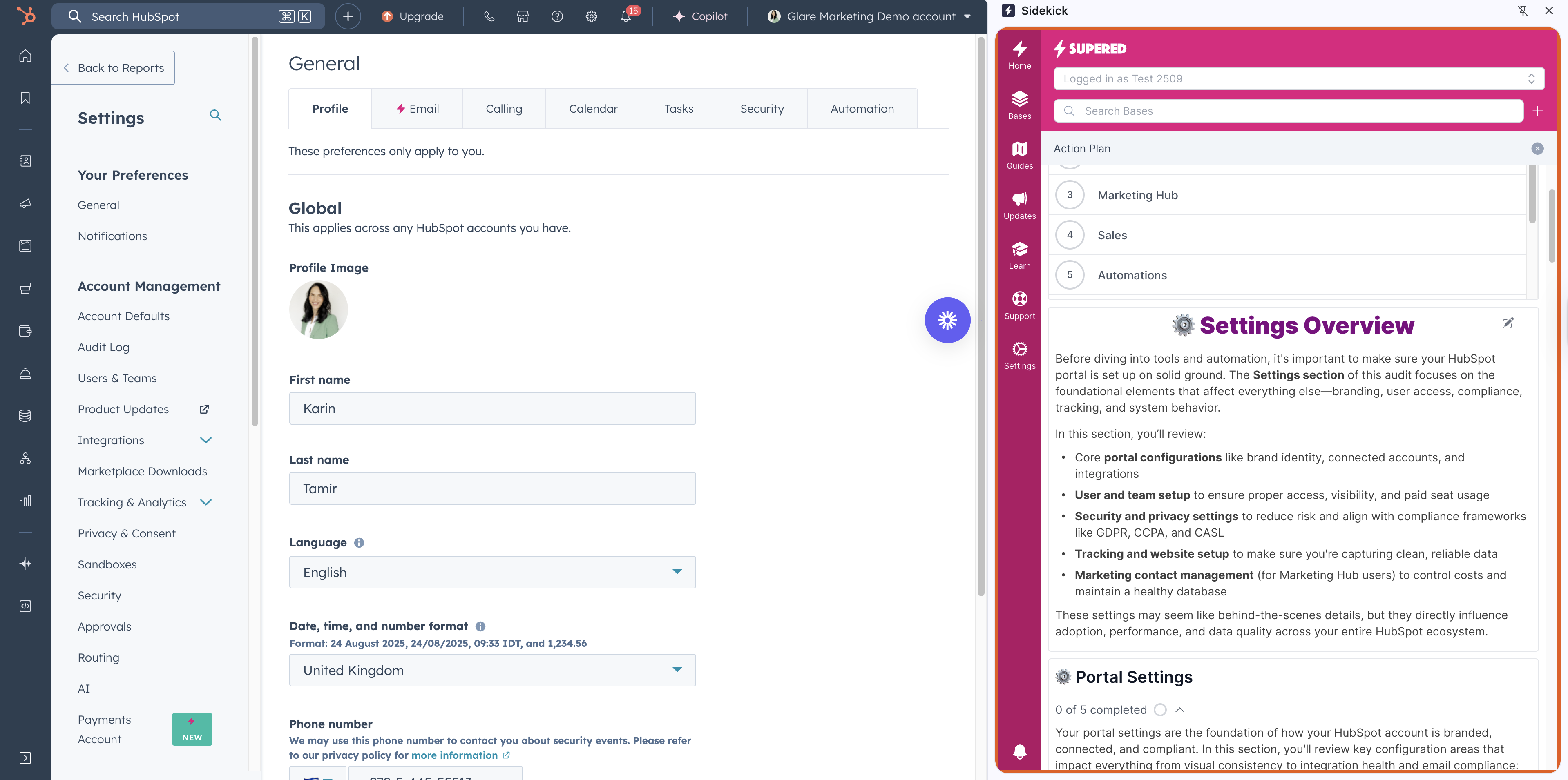The width and height of the screenshot is (1568, 780).
Task: Click the plus create button in top bar
Action: [x=348, y=16]
